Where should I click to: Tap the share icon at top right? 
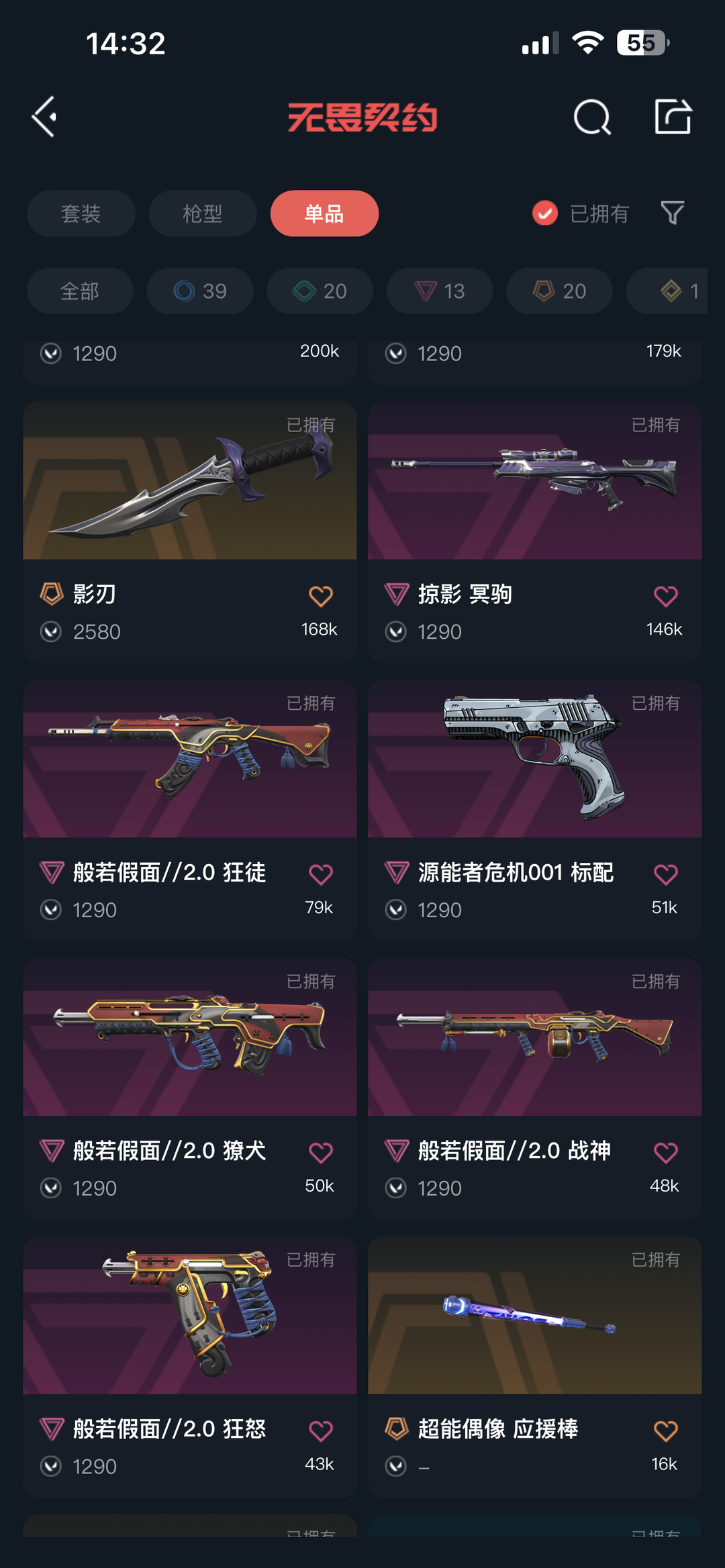tap(673, 116)
